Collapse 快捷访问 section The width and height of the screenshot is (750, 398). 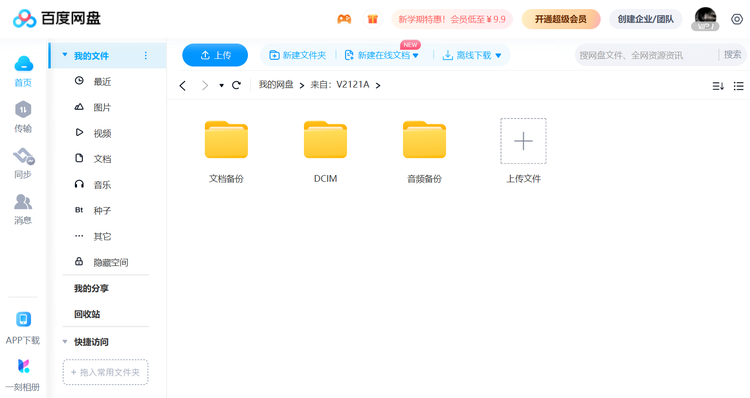[65, 342]
